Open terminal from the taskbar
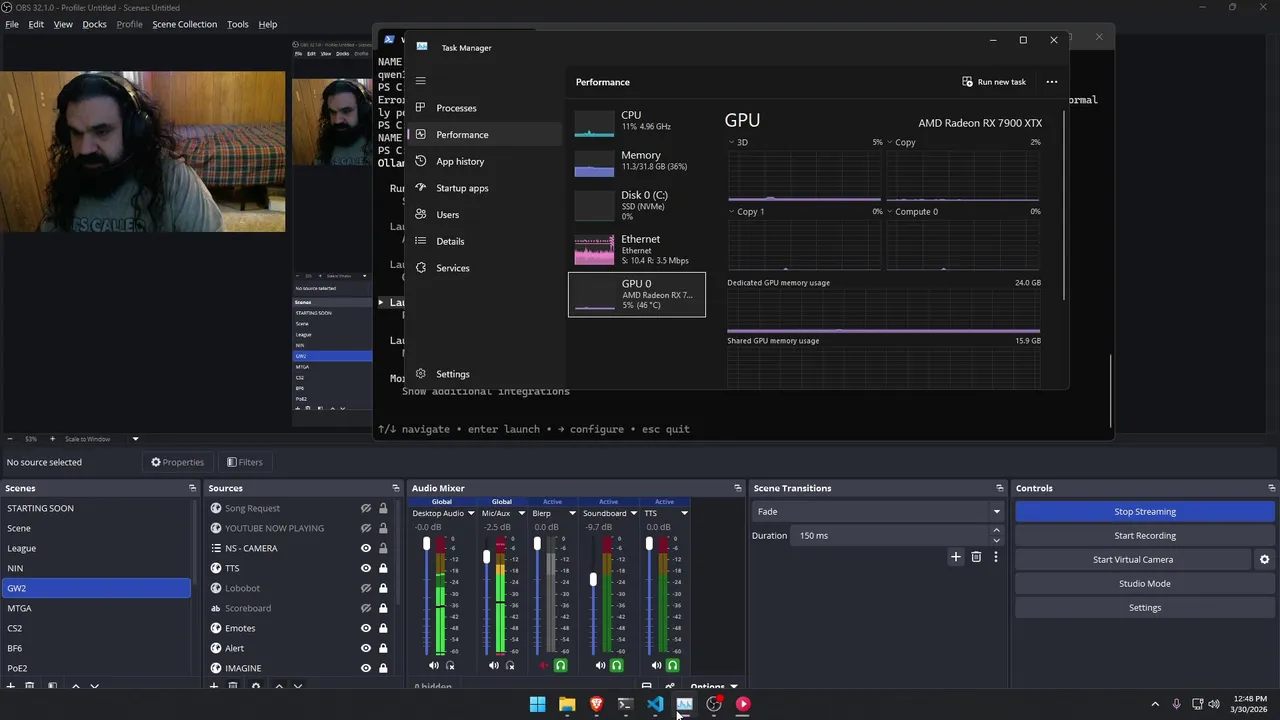 coord(625,704)
